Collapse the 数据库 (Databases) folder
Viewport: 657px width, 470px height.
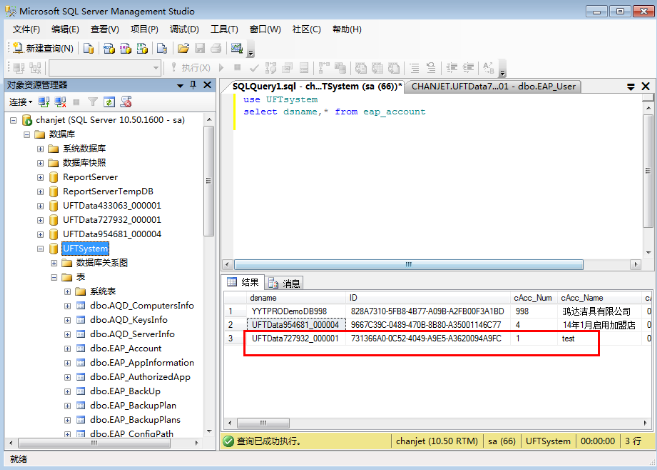tap(27, 135)
